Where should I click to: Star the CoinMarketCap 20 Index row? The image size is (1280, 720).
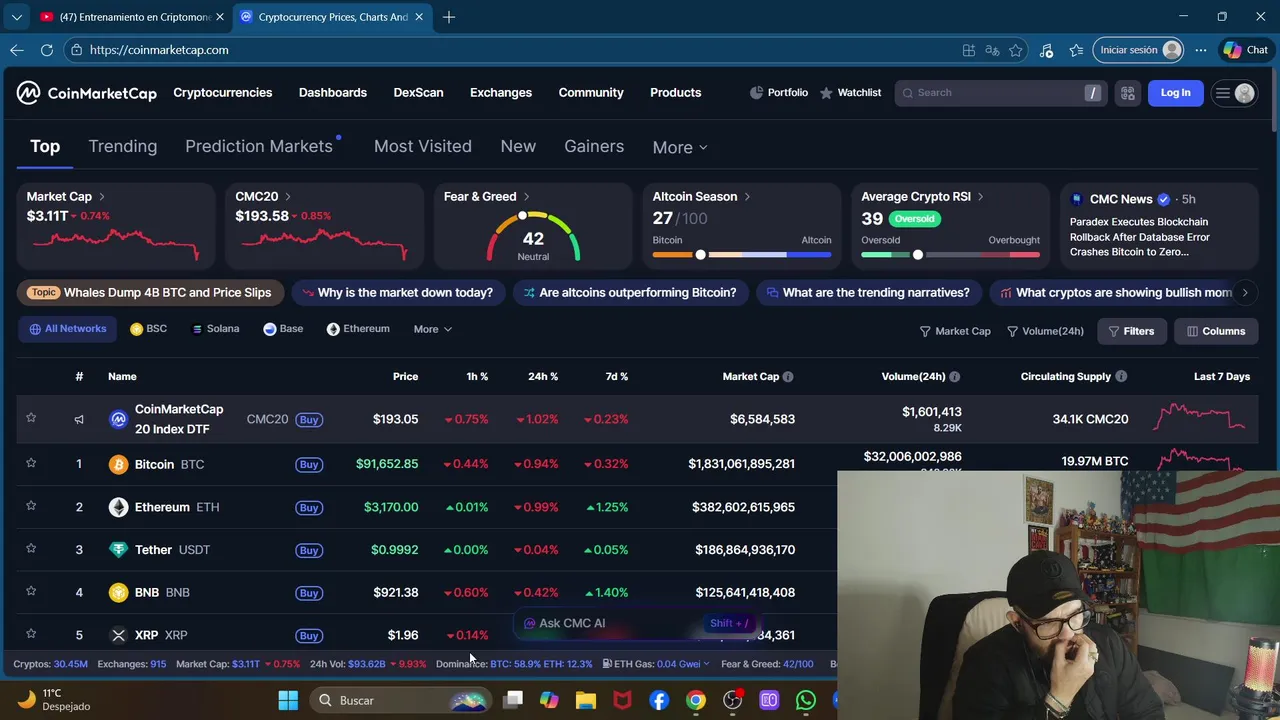pos(31,417)
